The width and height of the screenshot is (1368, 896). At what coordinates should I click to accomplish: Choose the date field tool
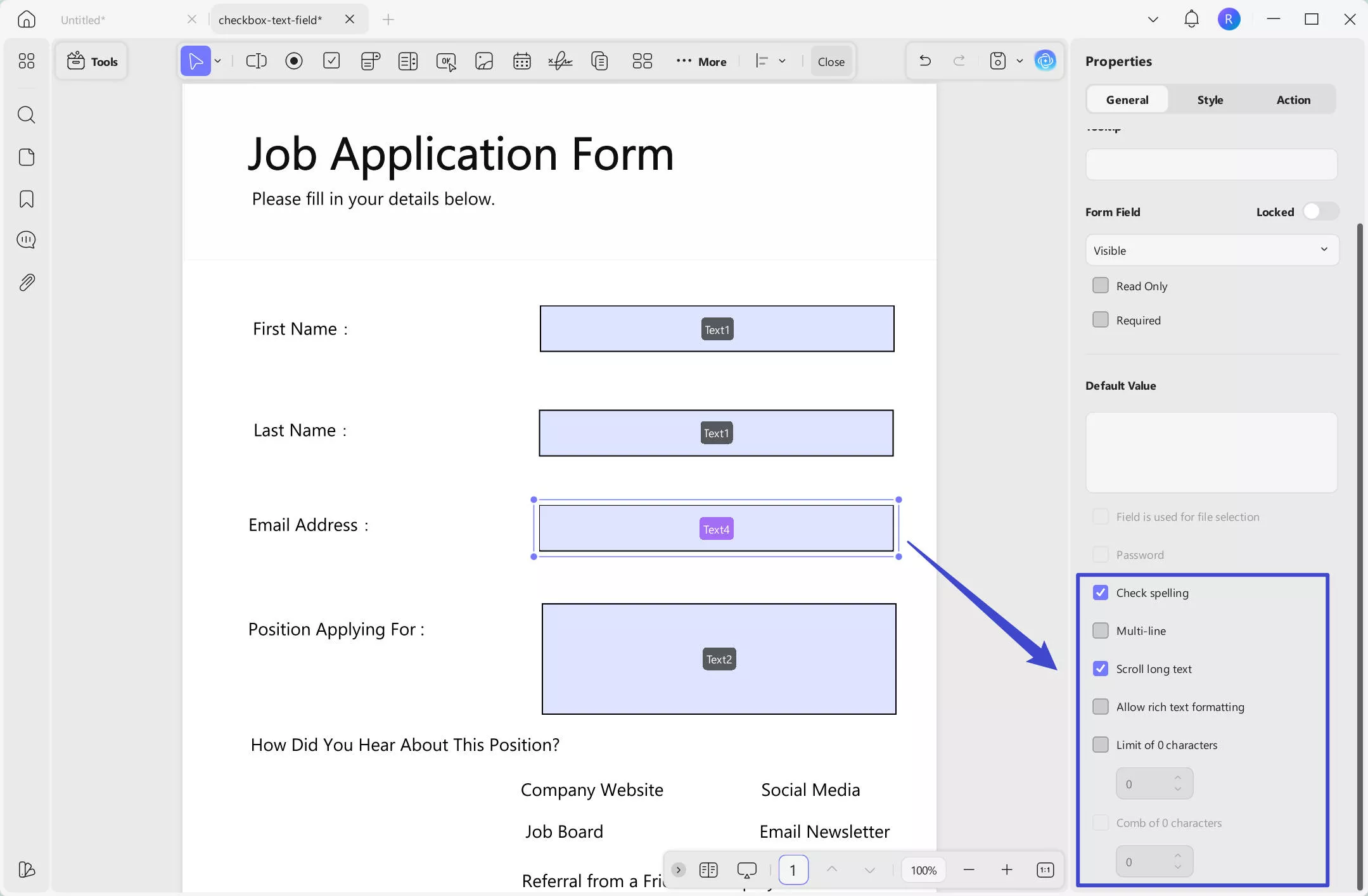click(x=522, y=61)
